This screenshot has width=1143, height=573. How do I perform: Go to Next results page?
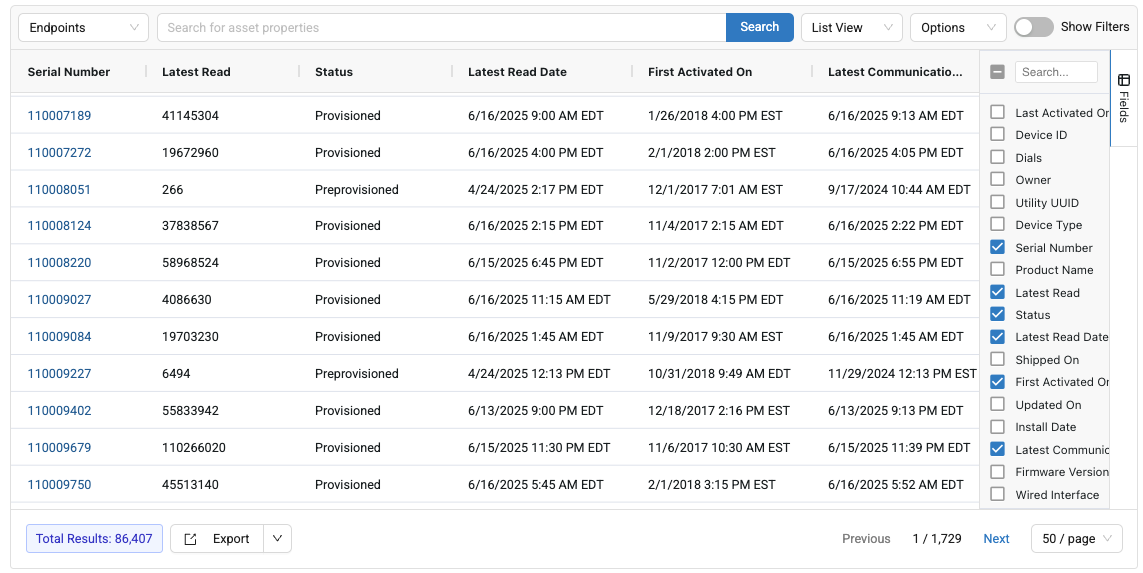(996, 539)
